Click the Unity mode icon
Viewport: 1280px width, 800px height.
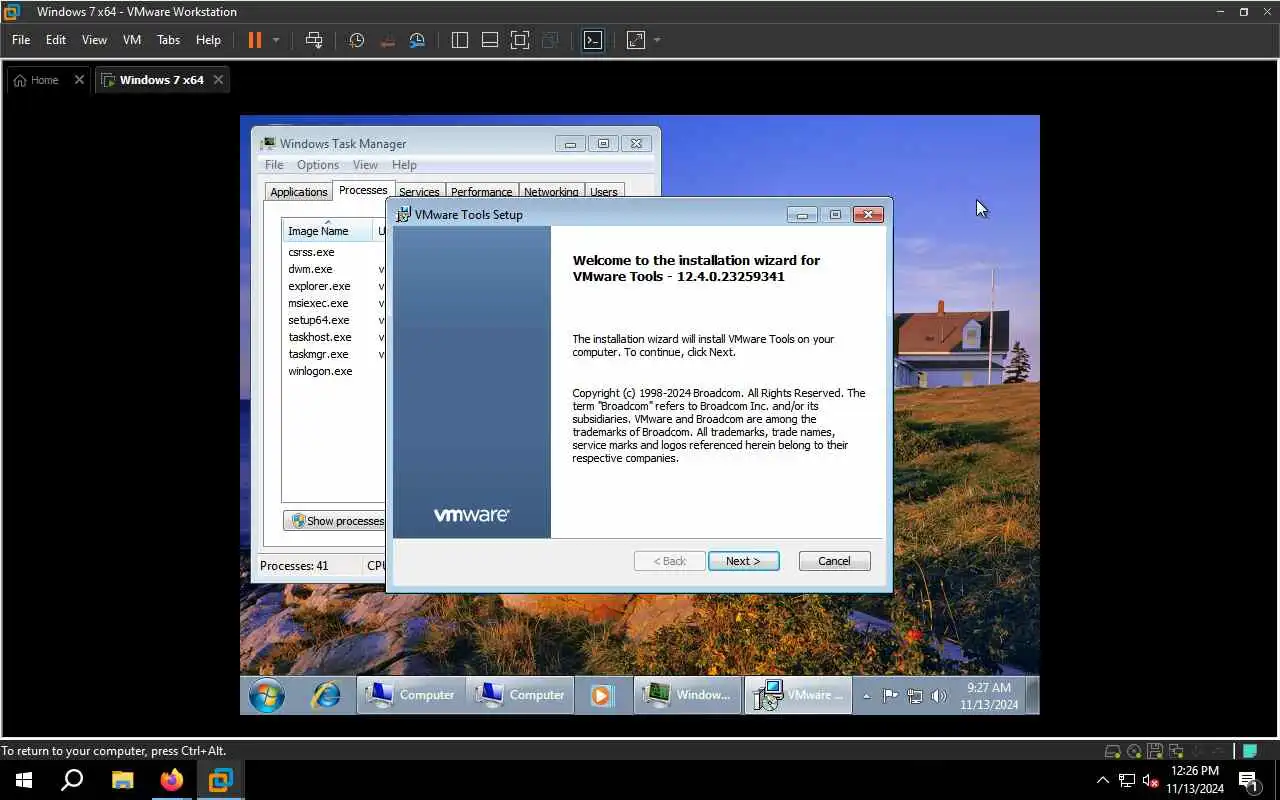tap(550, 40)
